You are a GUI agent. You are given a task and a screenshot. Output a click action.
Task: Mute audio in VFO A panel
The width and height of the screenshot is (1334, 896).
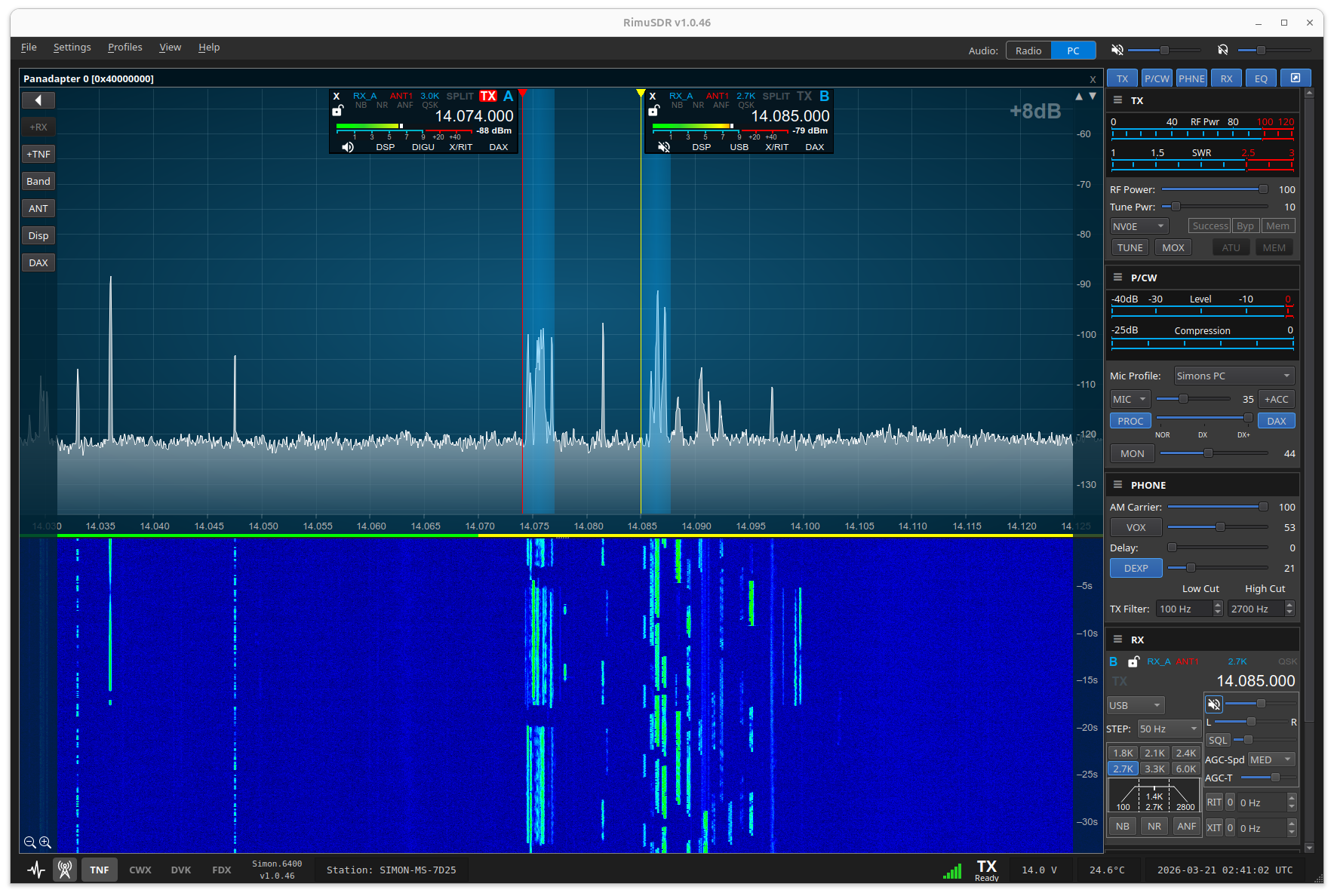(x=347, y=147)
